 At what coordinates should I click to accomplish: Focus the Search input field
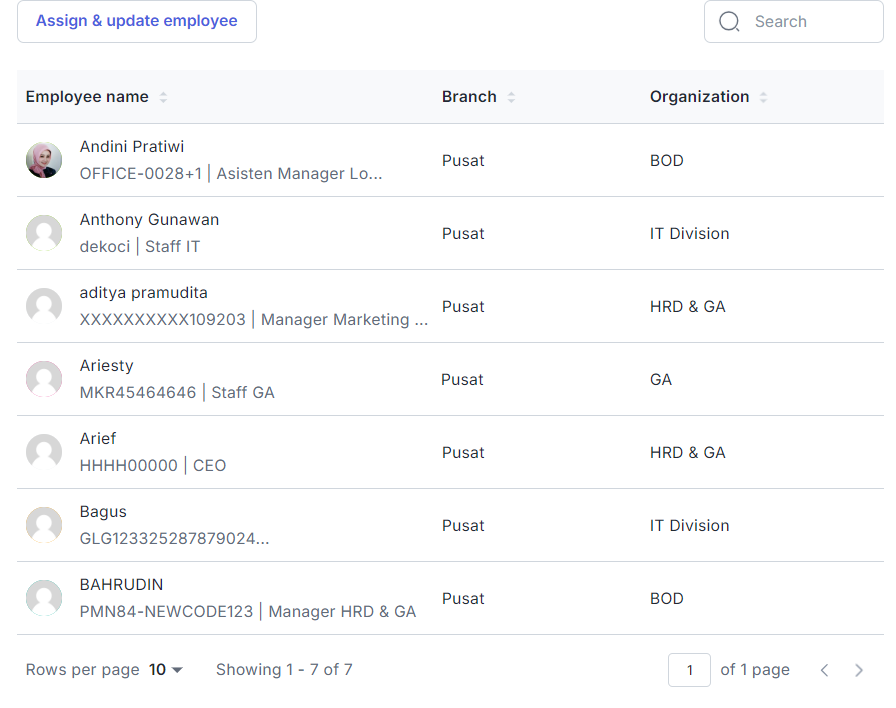[808, 22]
